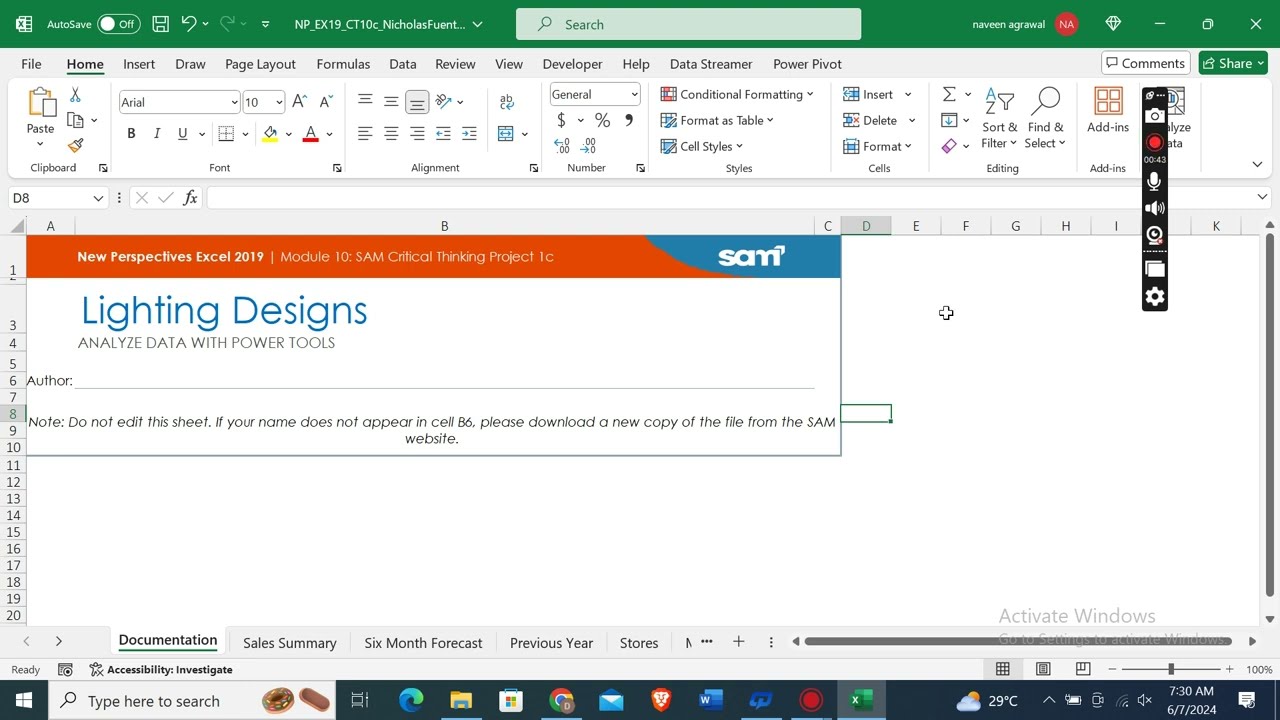Toggle Align Right button
The width and height of the screenshot is (1280, 720).
(417, 133)
